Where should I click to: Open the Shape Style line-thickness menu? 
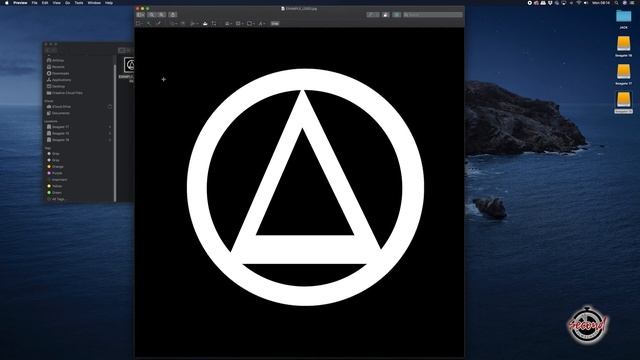click(x=229, y=24)
